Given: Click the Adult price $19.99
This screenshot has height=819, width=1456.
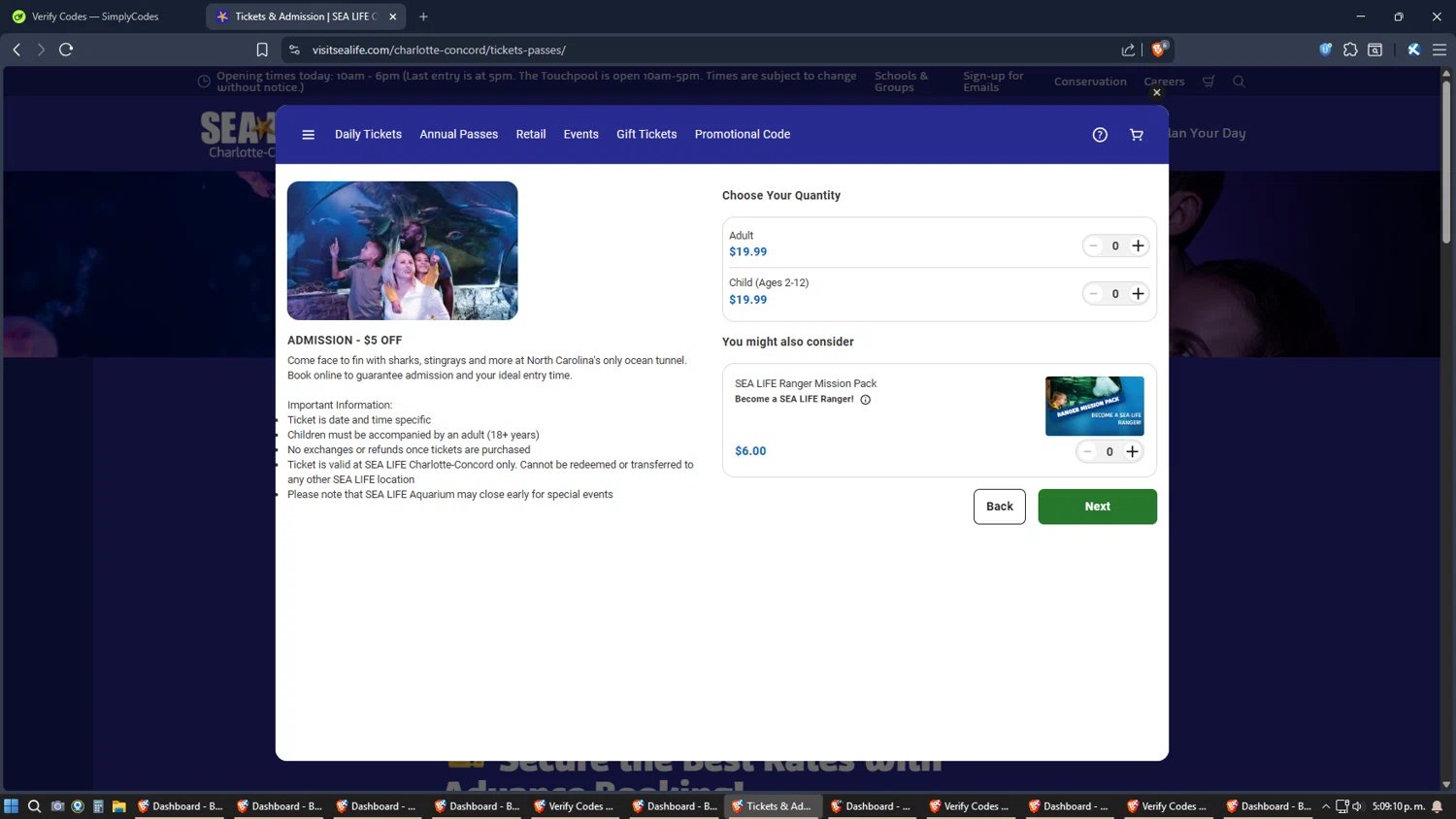Looking at the screenshot, I should click(x=747, y=252).
